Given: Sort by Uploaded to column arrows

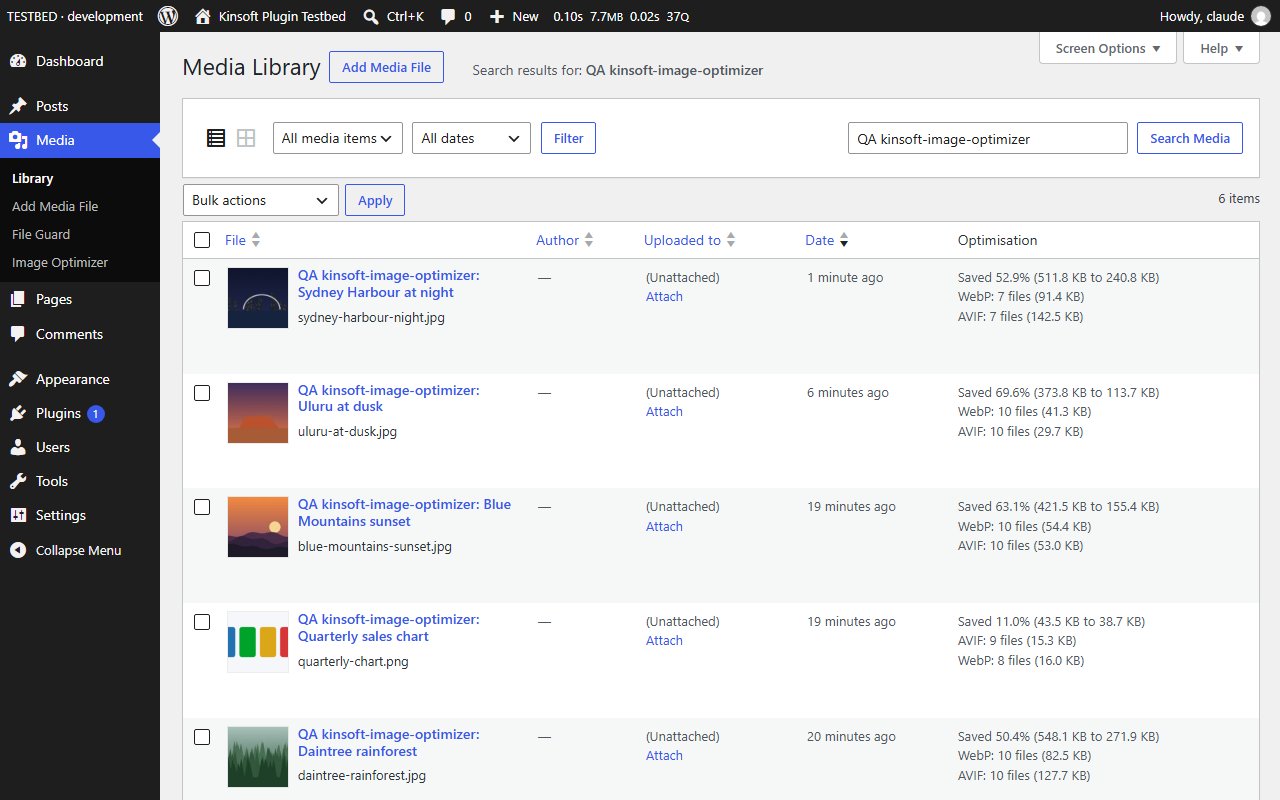Looking at the screenshot, I should coord(731,240).
